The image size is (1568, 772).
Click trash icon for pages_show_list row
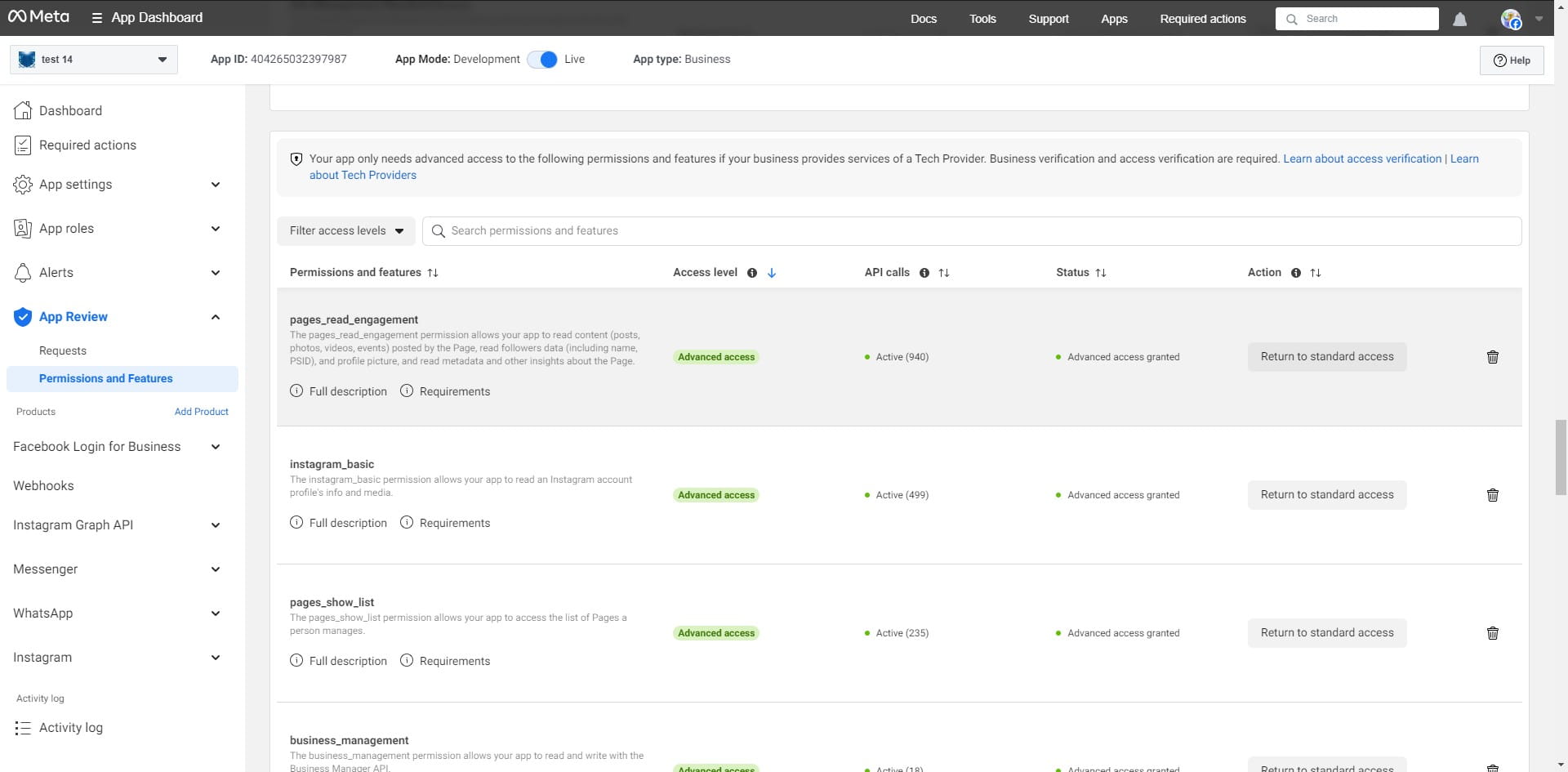[1492, 633]
